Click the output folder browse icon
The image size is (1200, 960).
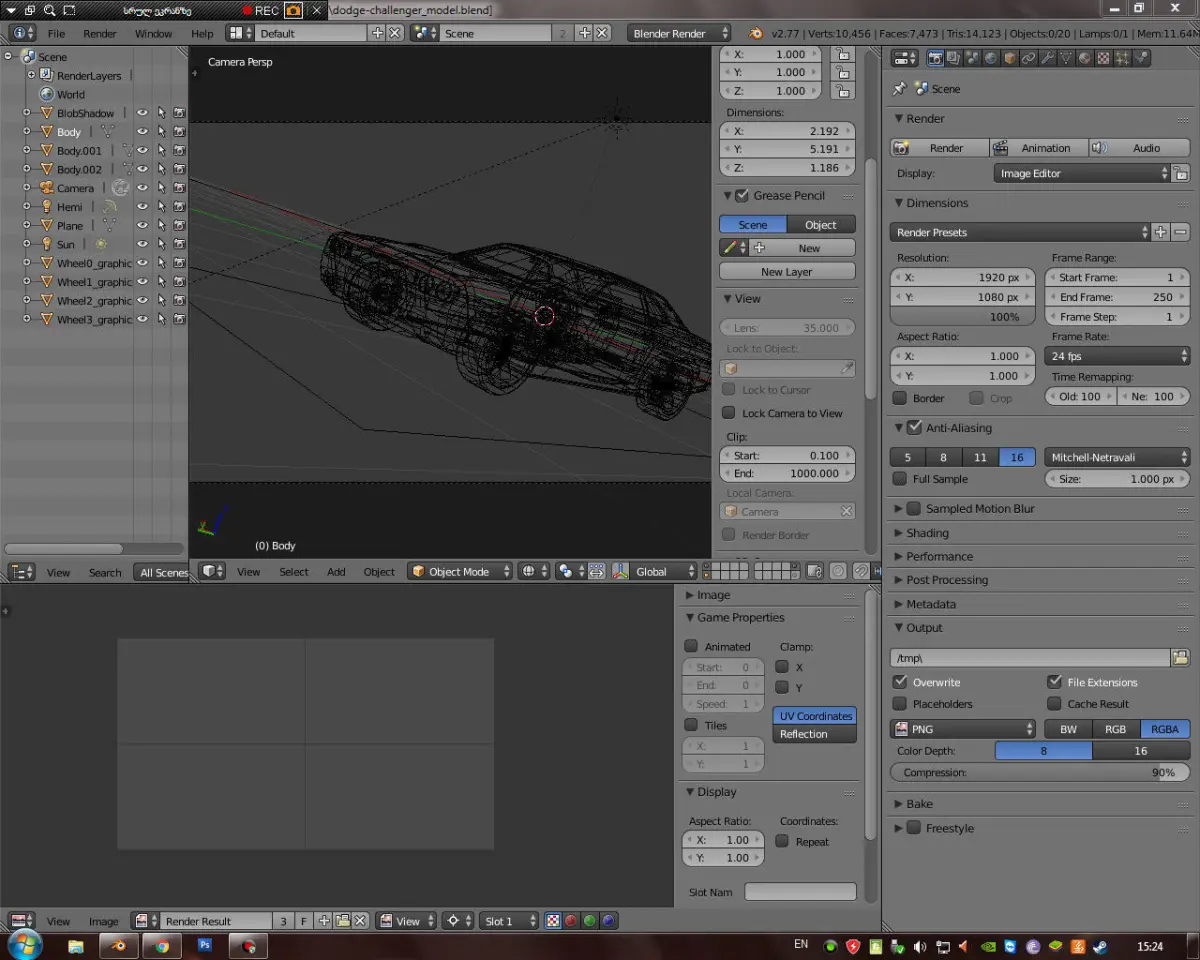(1180, 658)
